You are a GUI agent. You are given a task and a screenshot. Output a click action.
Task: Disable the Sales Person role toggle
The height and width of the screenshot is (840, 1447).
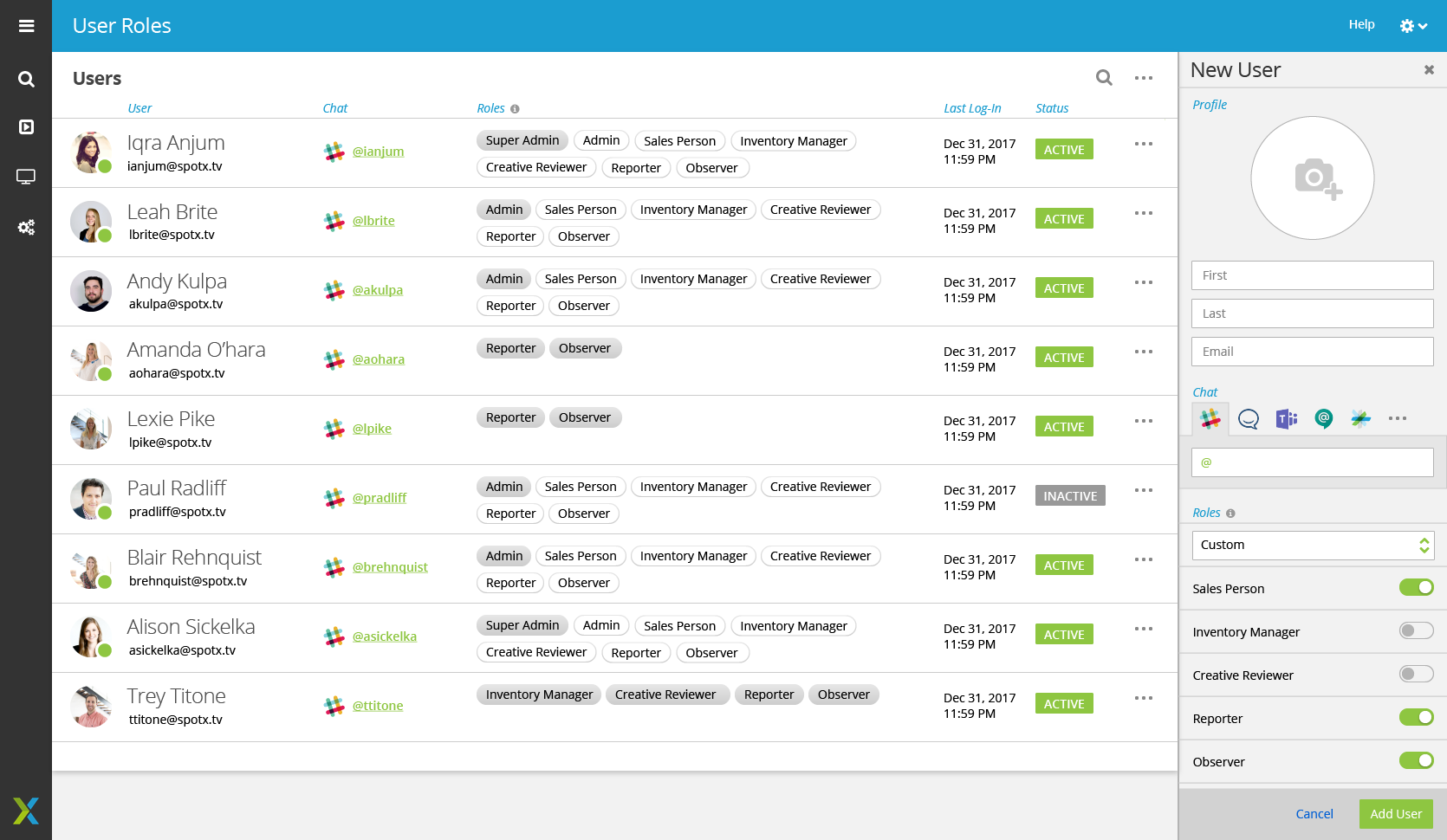[x=1416, y=588]
